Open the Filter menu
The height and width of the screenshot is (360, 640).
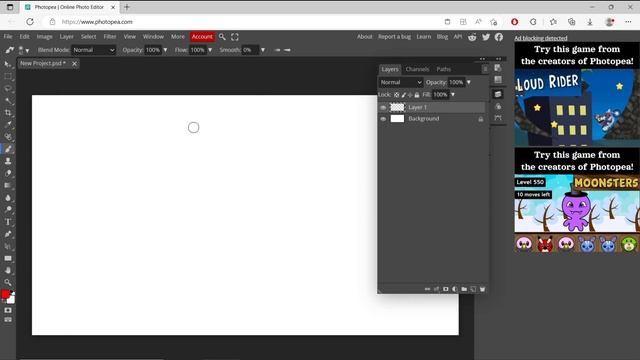tap(110, 37)
